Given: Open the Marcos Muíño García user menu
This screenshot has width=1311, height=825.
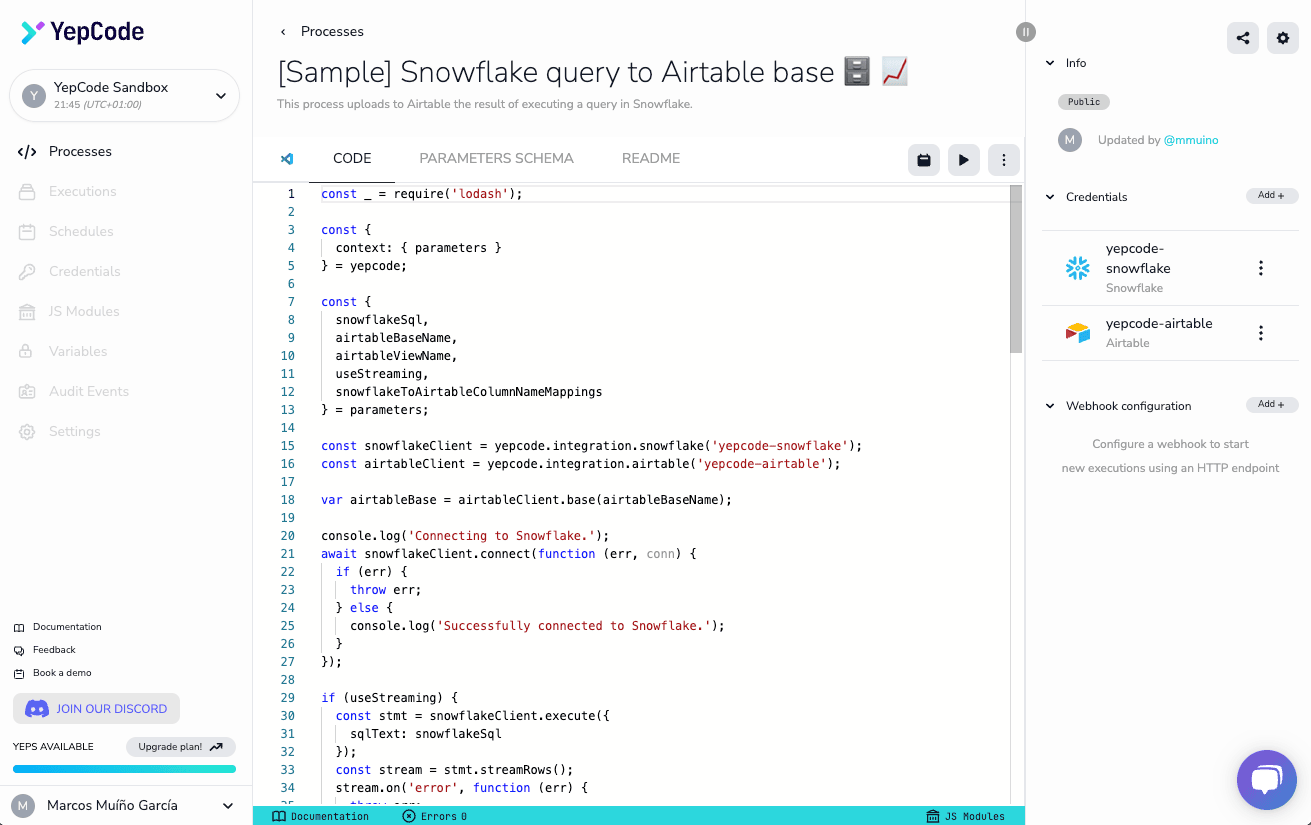Looking at the screenshot, I should click(124, 805).
